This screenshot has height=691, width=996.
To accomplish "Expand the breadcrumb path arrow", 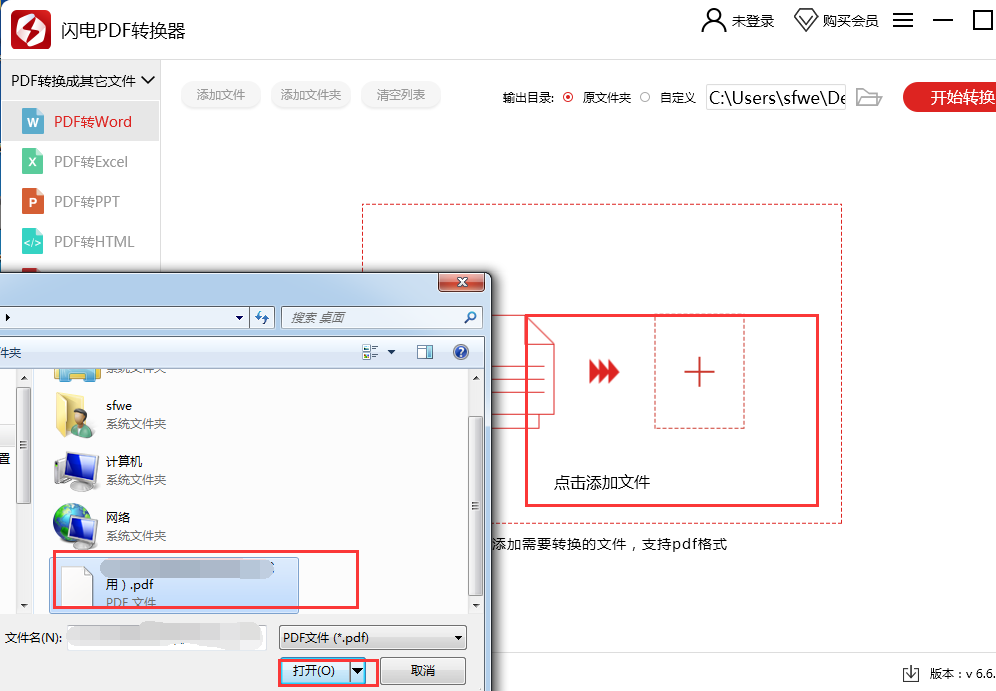I will (7, 317).
